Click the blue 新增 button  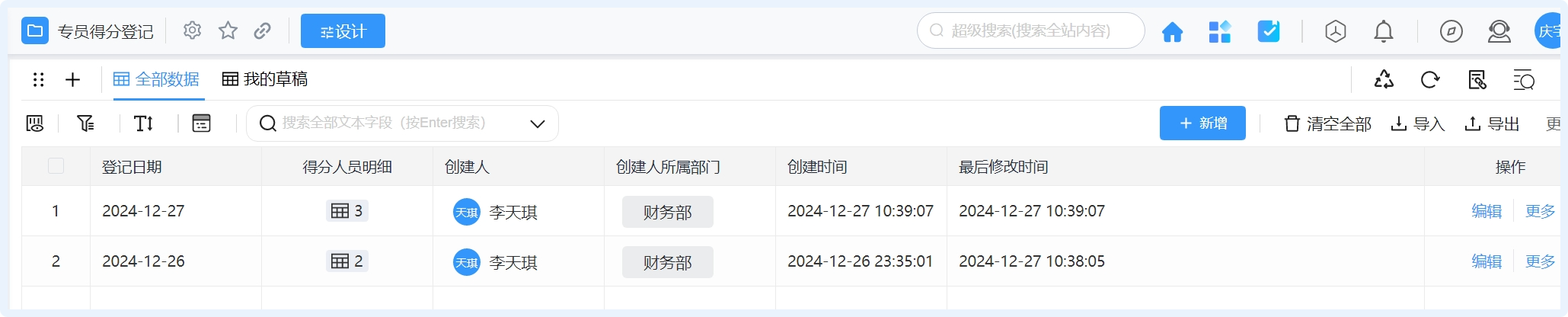pos(1202,123)
